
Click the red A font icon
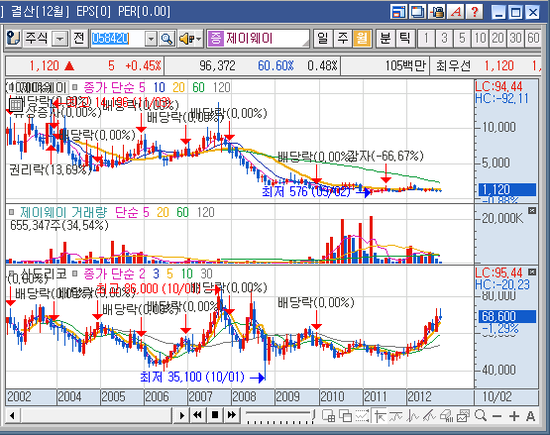coord(456,12)
